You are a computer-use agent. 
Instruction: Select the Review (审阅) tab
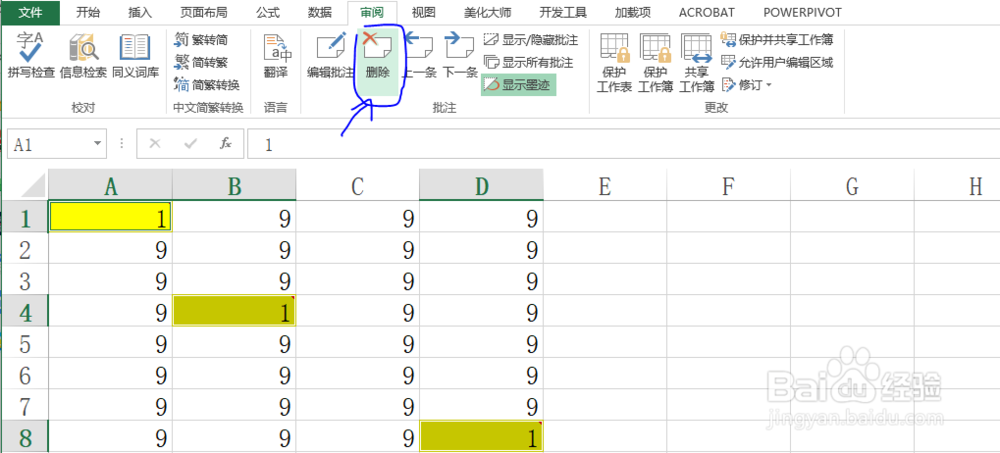372,12
